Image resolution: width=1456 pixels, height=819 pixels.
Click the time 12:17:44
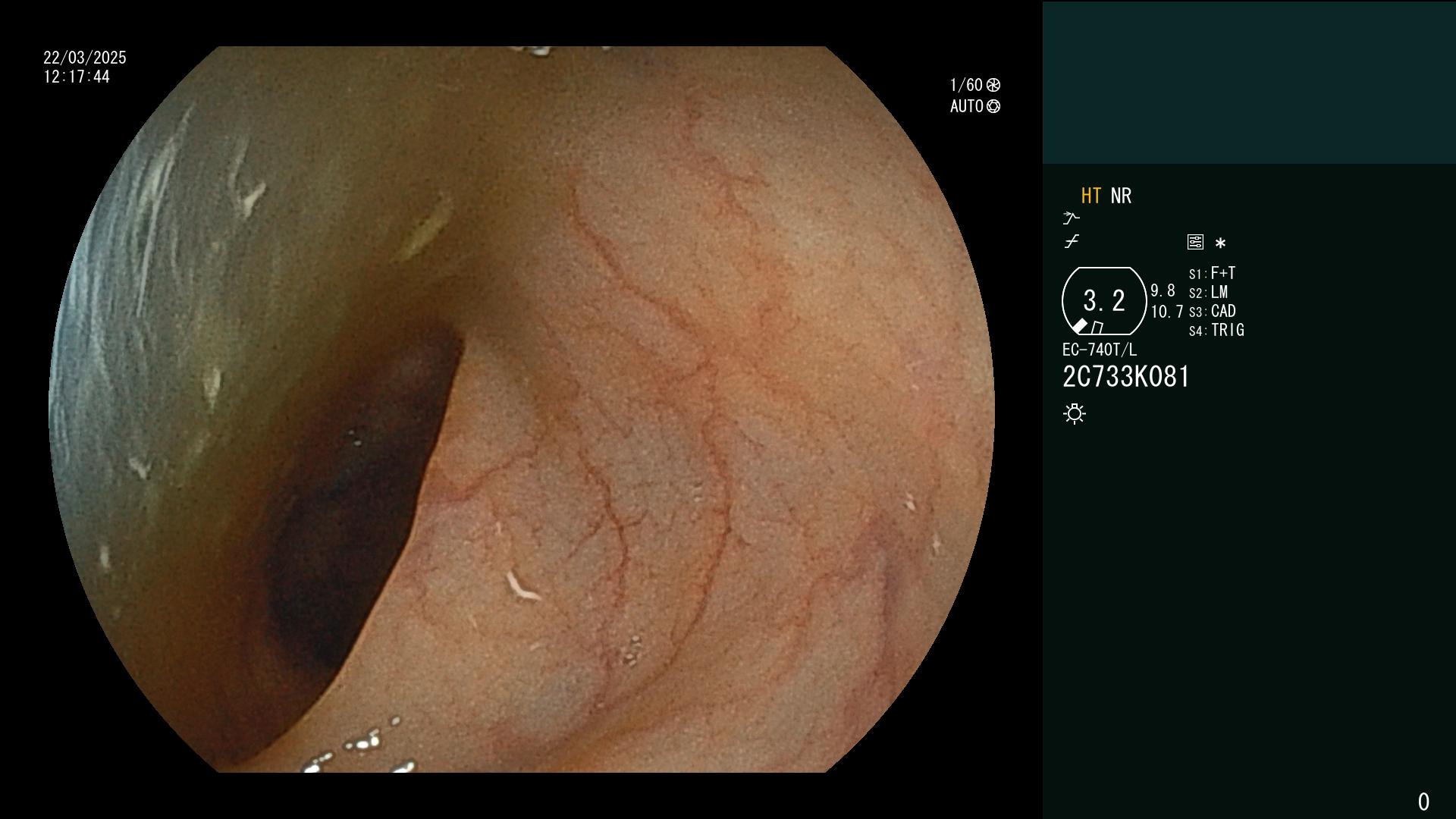(x=77, y=77)
